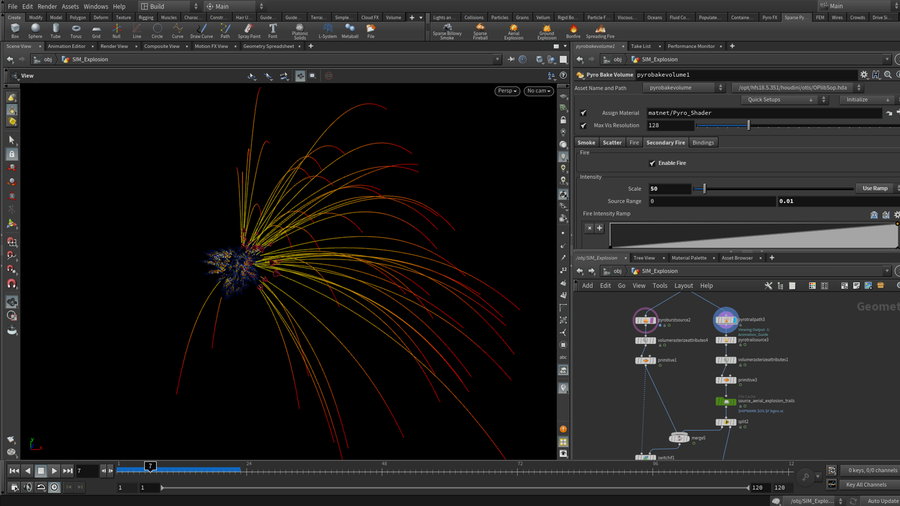Open the No cam camera dropdown
The width and height of the screenshot is (900, 506).
(x=538, y=91)
